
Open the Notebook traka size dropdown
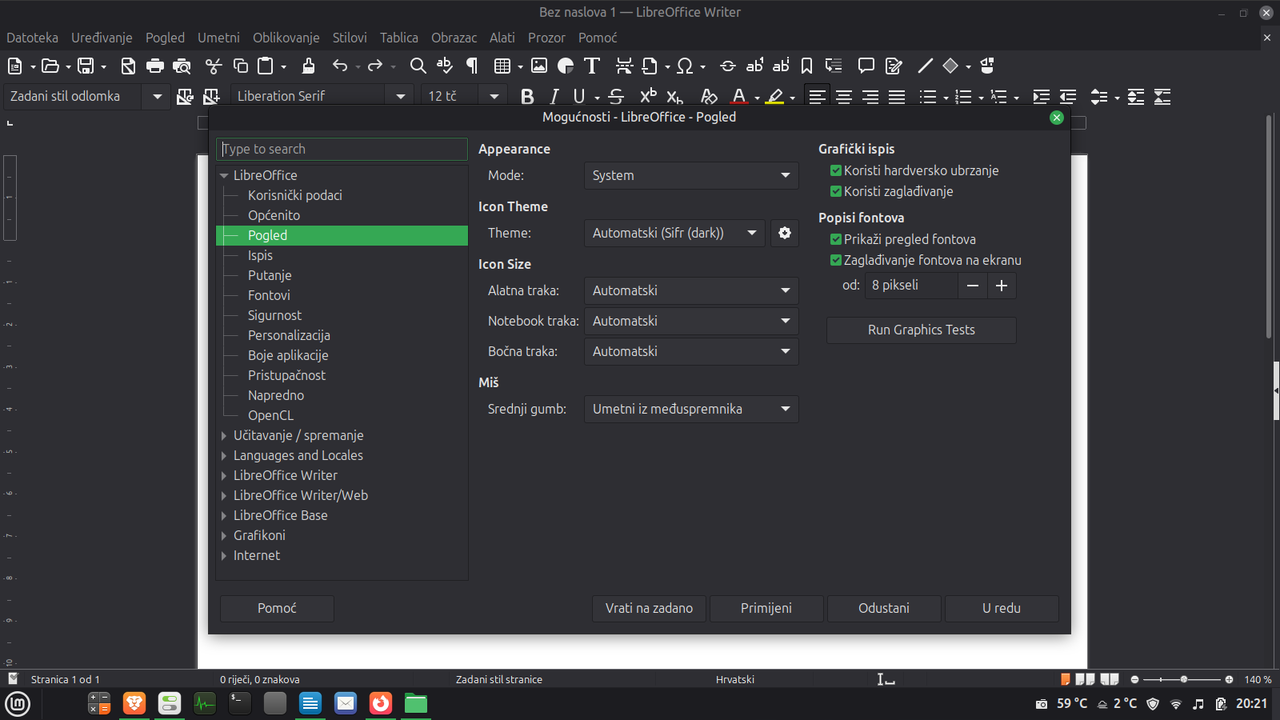tap(691, 321)
